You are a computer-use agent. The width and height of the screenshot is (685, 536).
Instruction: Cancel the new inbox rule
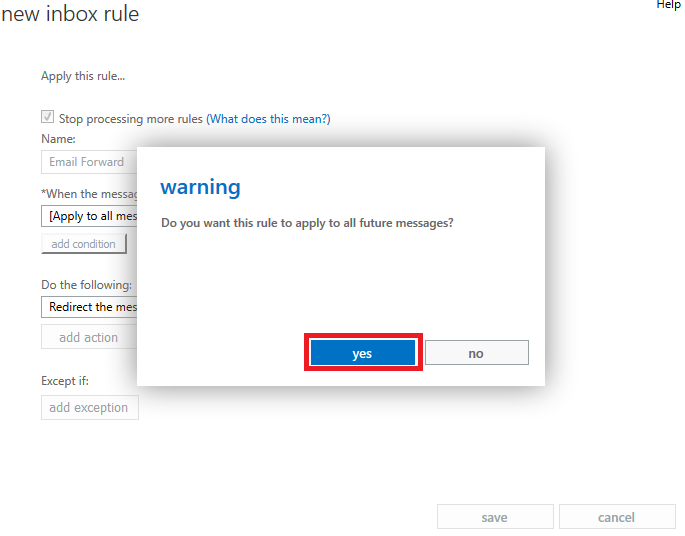click(617, 517)
